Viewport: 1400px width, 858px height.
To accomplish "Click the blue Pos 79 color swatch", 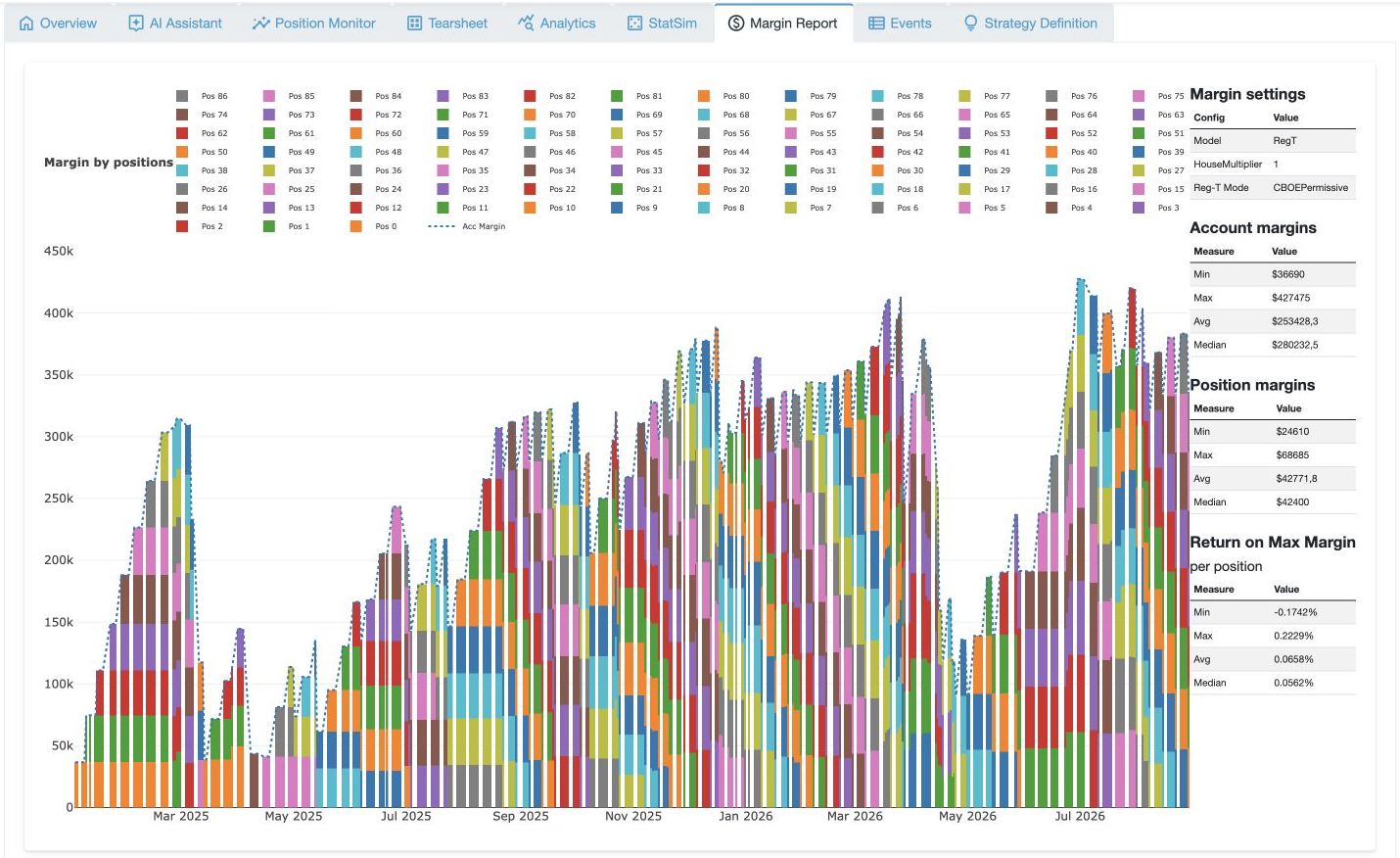I will coord(791,96).
